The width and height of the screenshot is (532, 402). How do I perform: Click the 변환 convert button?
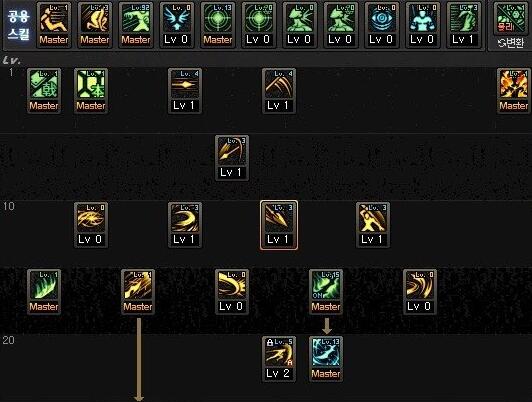pyautogui.click(x=511, y=43)
